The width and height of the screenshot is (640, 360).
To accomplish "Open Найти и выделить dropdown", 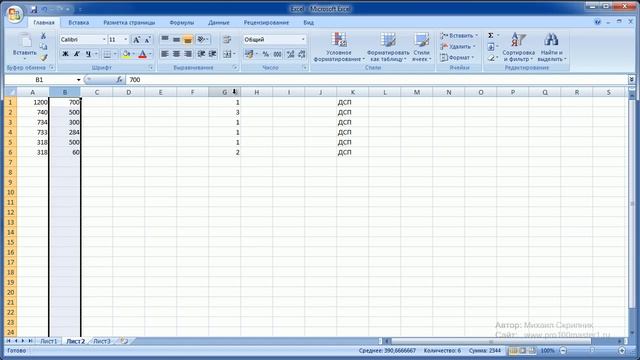I will (x=551, y=47).
